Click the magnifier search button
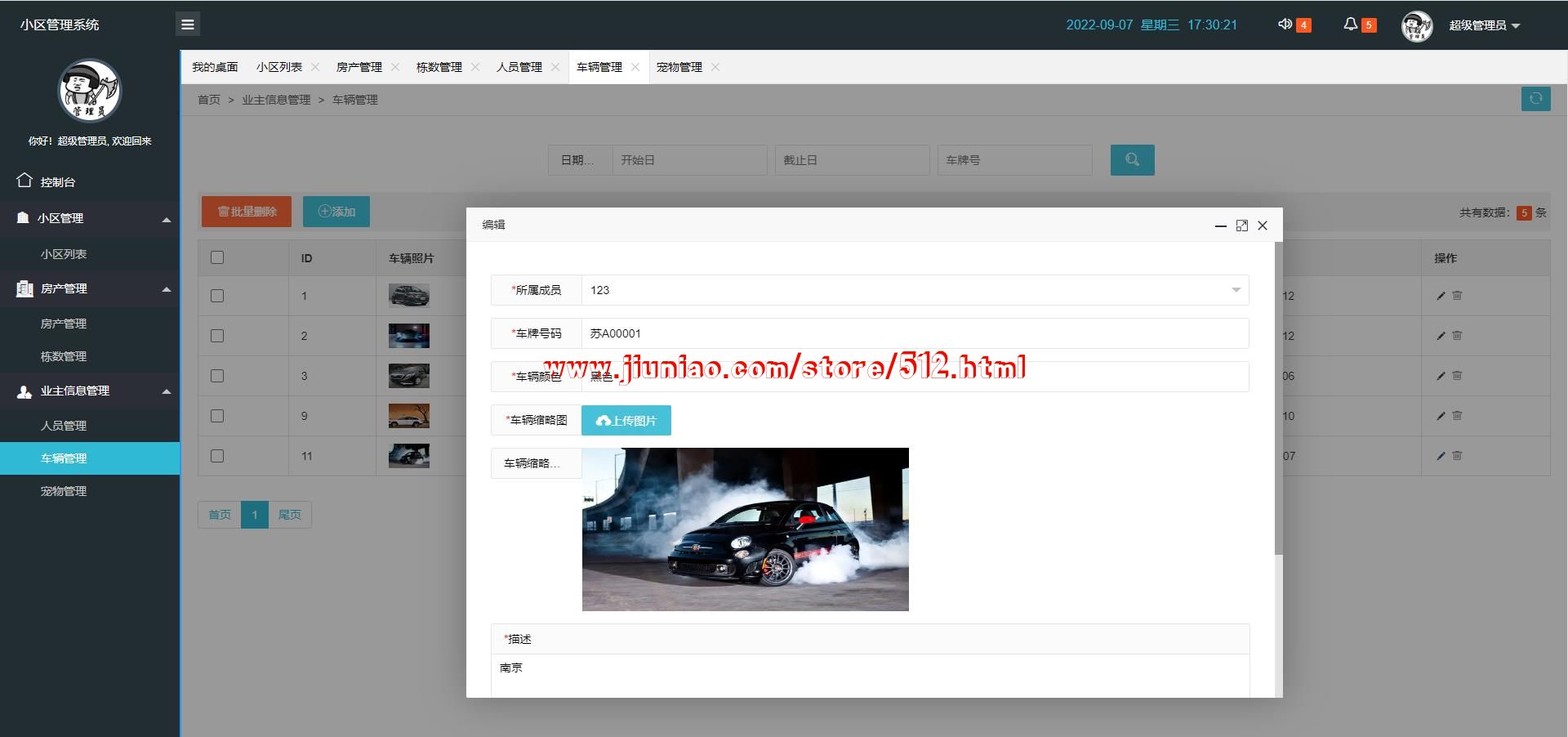The height and width of the screenshot is (737, 1568). tap(1132, 160)
